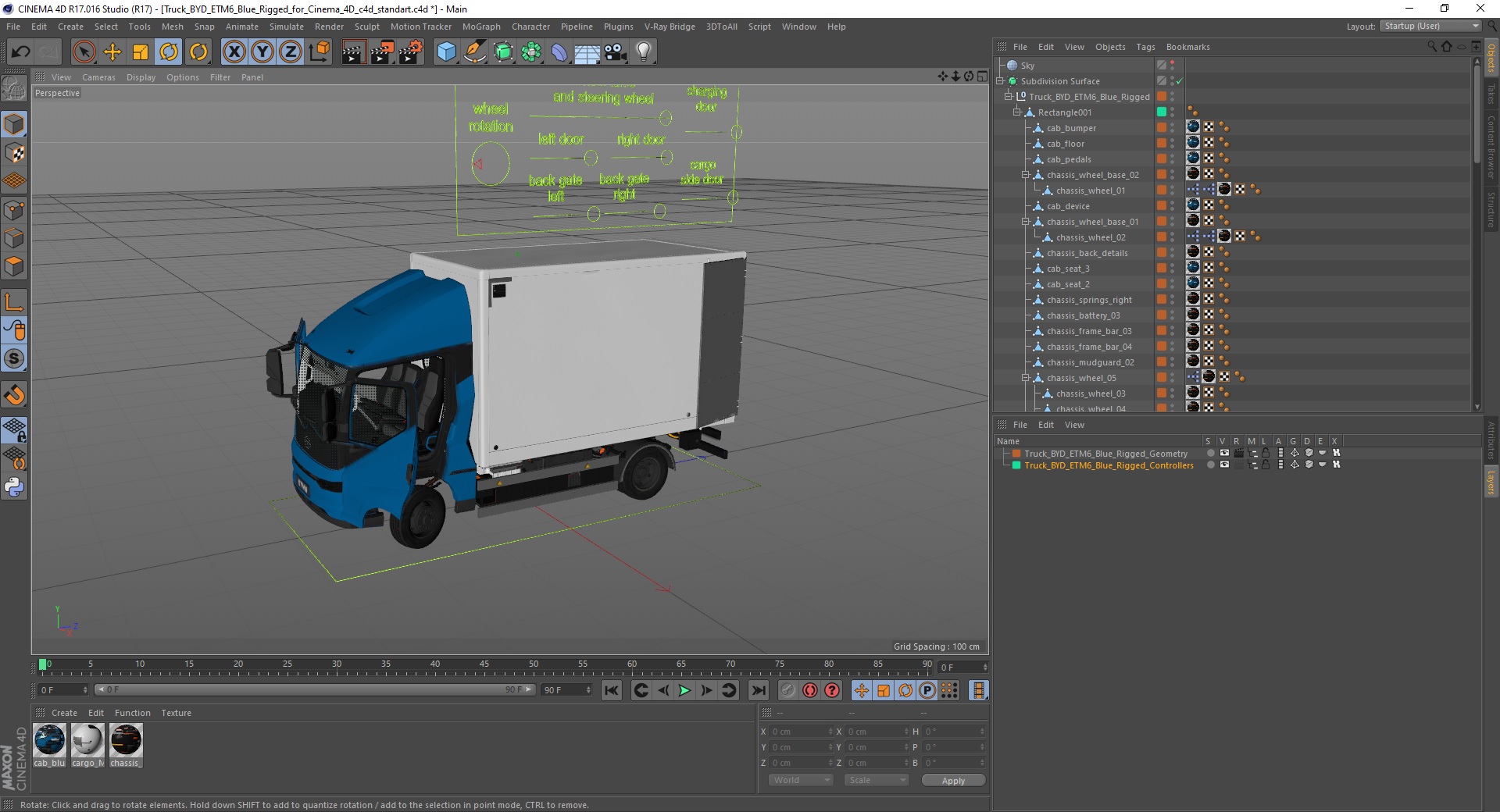1500x812 pixels.
Task: Collapse the Subdivision Surface tree node
Action: click(x=999, y=81)
